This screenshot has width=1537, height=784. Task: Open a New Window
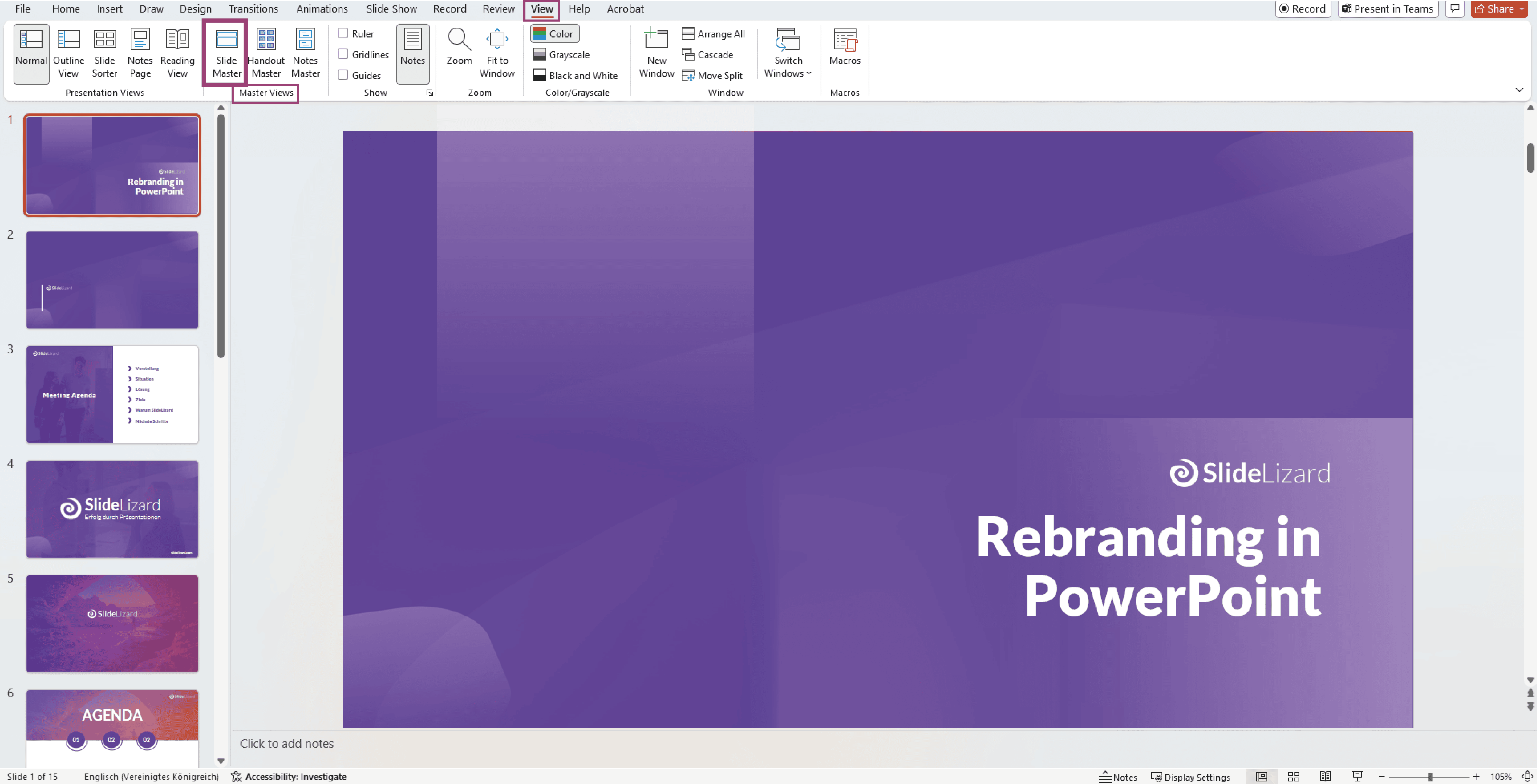(656, 54)
